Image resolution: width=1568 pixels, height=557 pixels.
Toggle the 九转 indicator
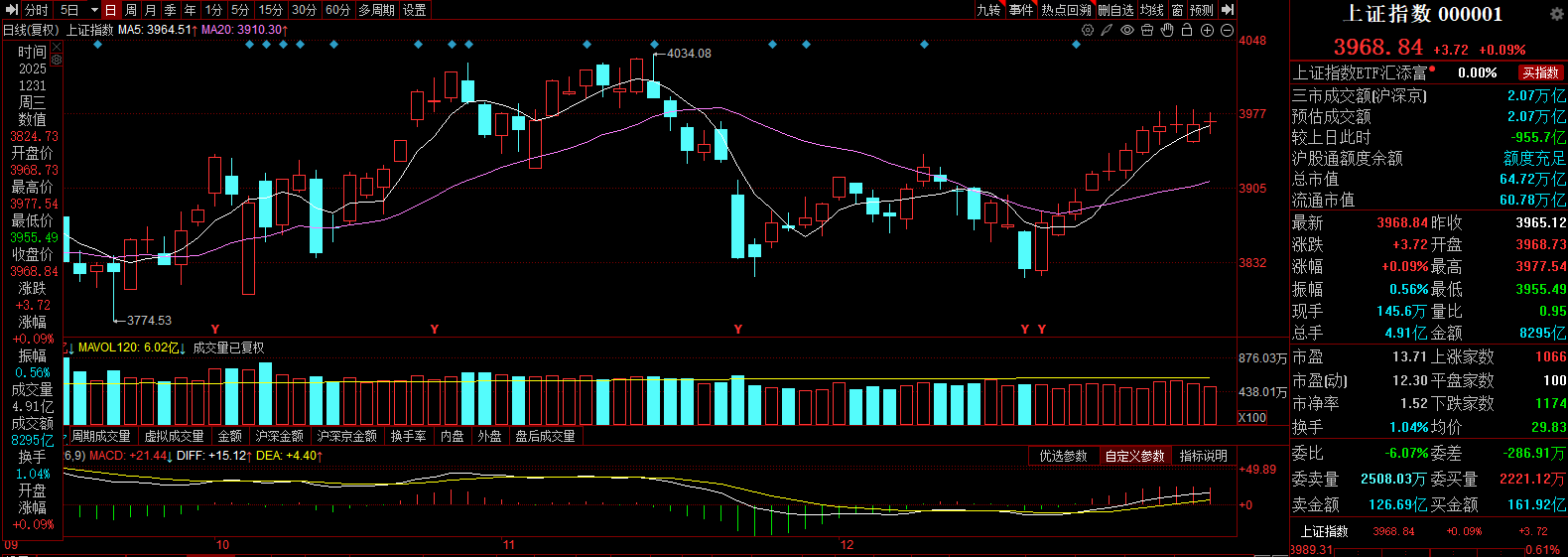click(988, 10)
